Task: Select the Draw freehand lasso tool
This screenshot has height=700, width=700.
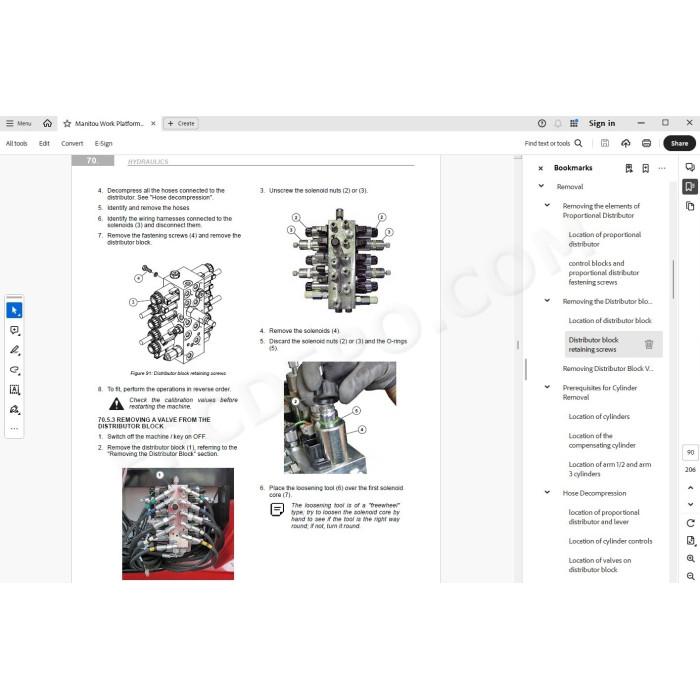Action: coord(14,370)
